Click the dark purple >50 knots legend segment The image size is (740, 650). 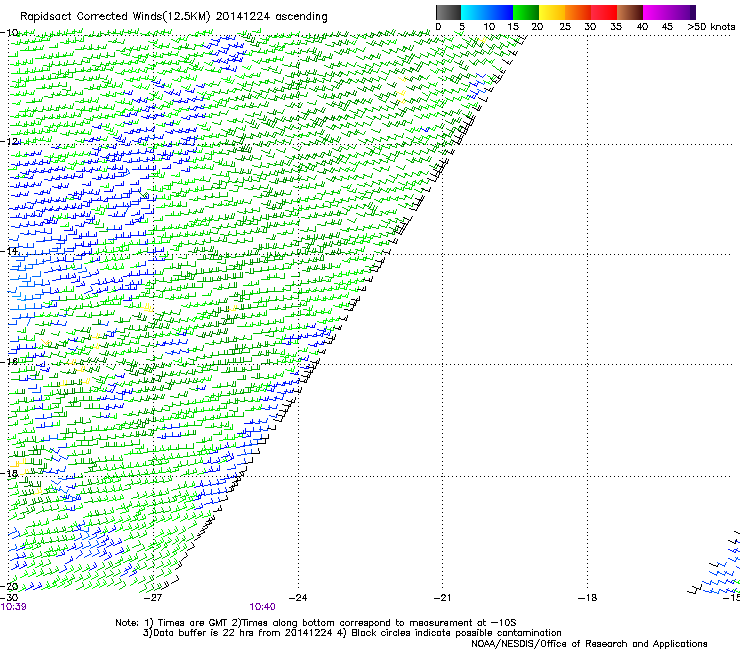(x=693, y=12)
